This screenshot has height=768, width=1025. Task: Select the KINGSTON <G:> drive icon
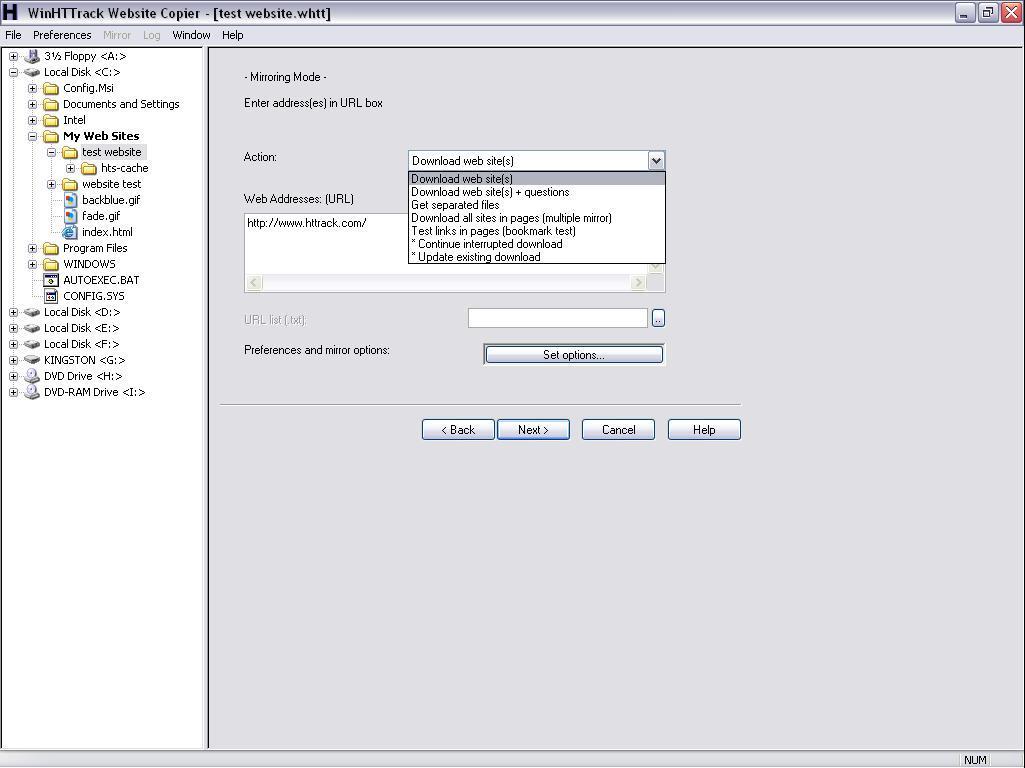31,360
